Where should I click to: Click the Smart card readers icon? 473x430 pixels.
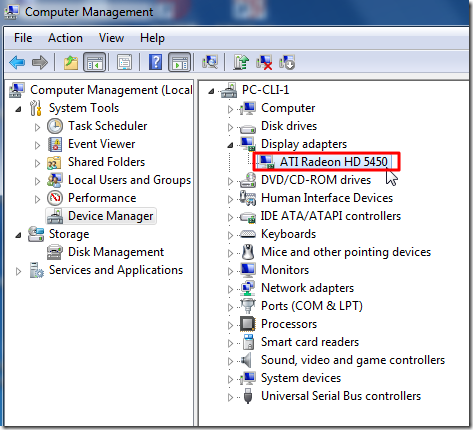point(248,342)
